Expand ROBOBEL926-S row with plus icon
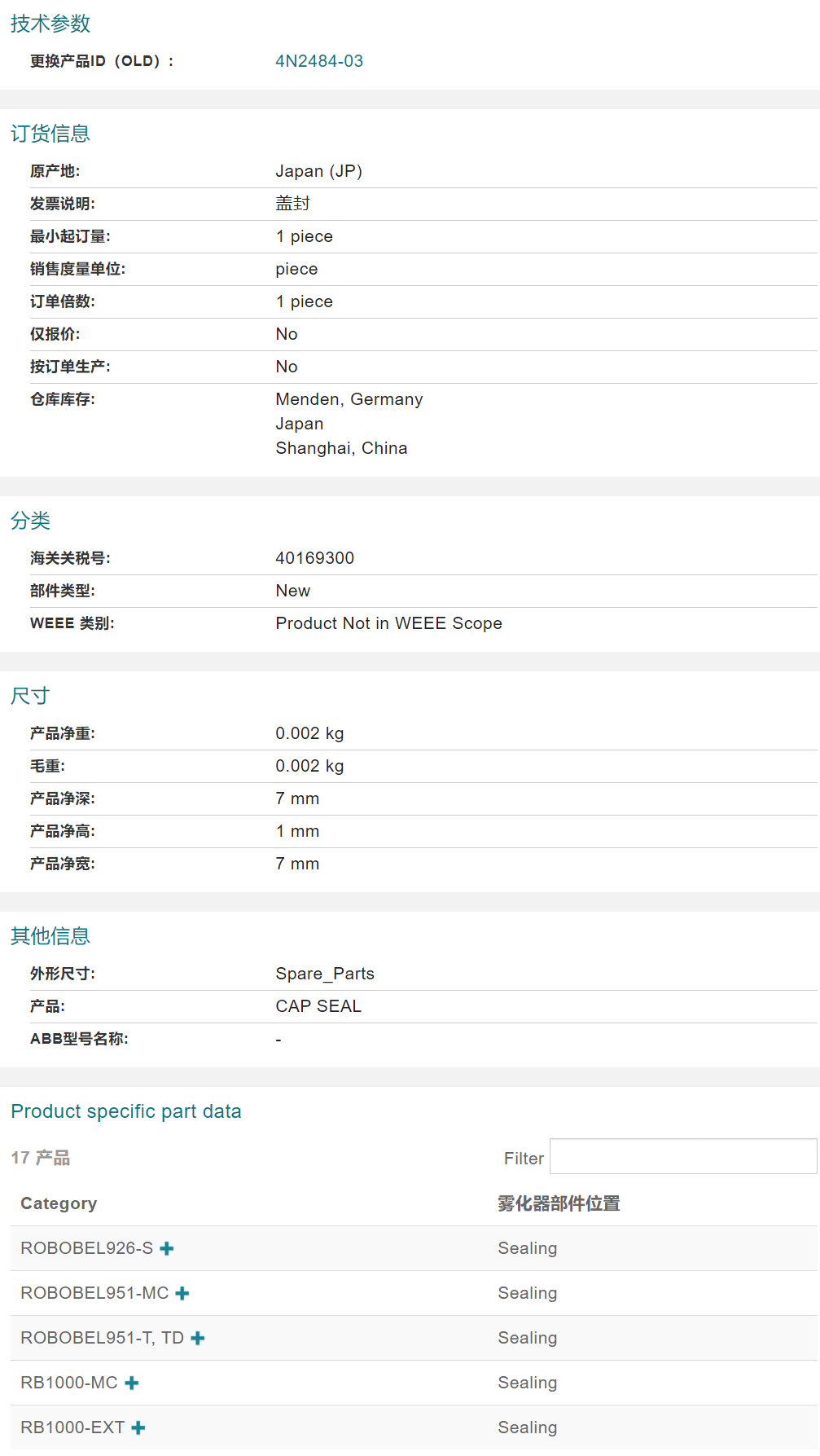The width and height of the screenshot is (820, 1456). [x=167, y=1248]
